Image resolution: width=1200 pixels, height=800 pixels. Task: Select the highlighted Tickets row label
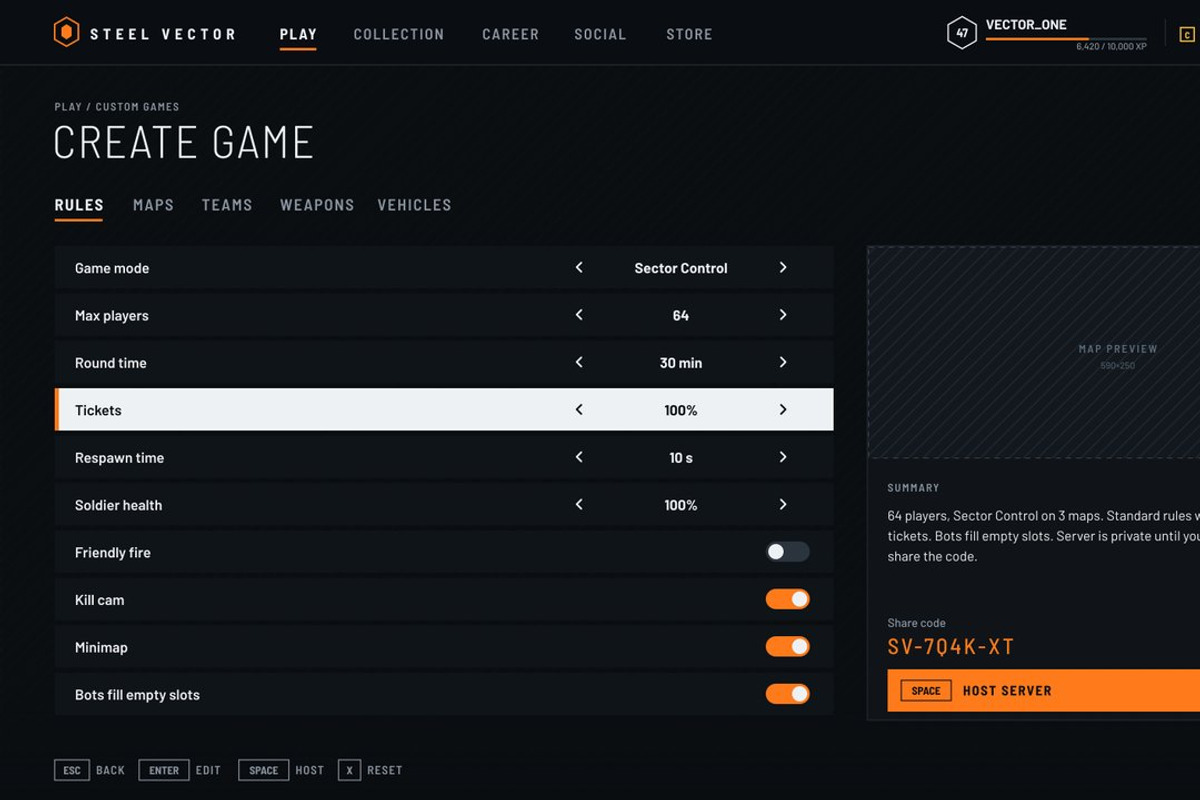coord(98,410)
